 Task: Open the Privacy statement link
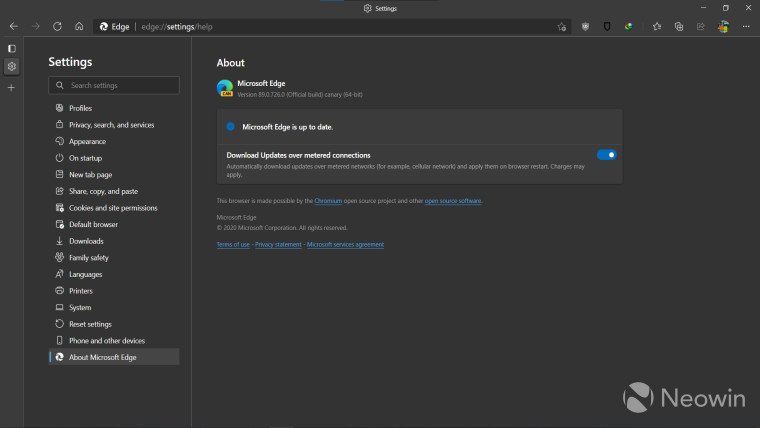[x=278, y=244]
